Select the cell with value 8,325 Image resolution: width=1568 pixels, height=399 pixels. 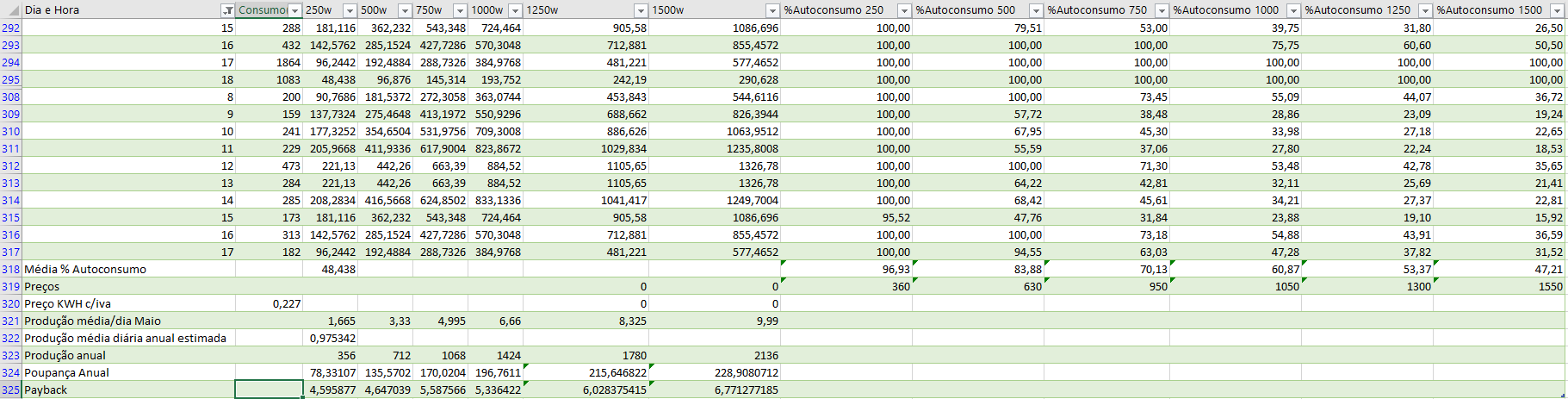pyautogui.click(x=586, y=321)
